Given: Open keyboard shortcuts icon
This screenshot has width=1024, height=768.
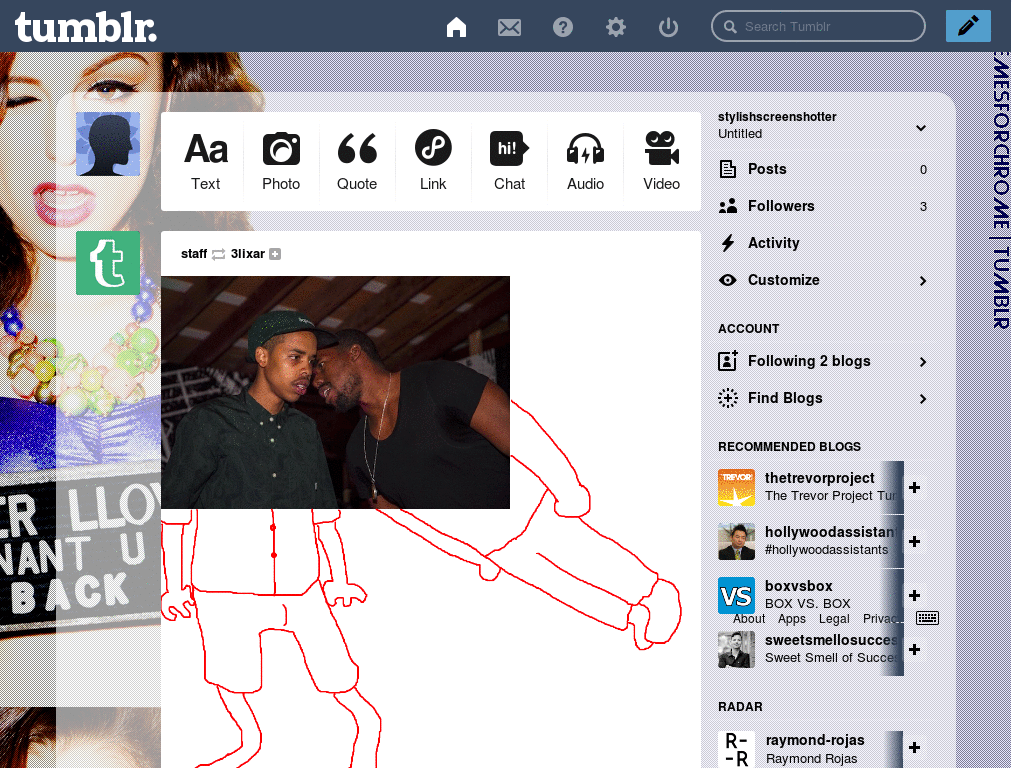Looking at the screenshot, I should pyautogui.click(x=927, y=618).
